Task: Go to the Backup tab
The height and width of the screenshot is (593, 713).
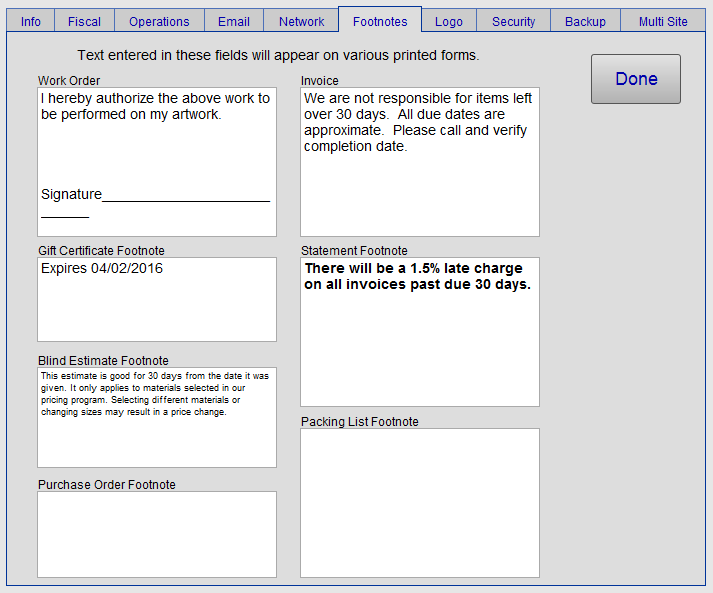Action: click(x=585, y=21)
